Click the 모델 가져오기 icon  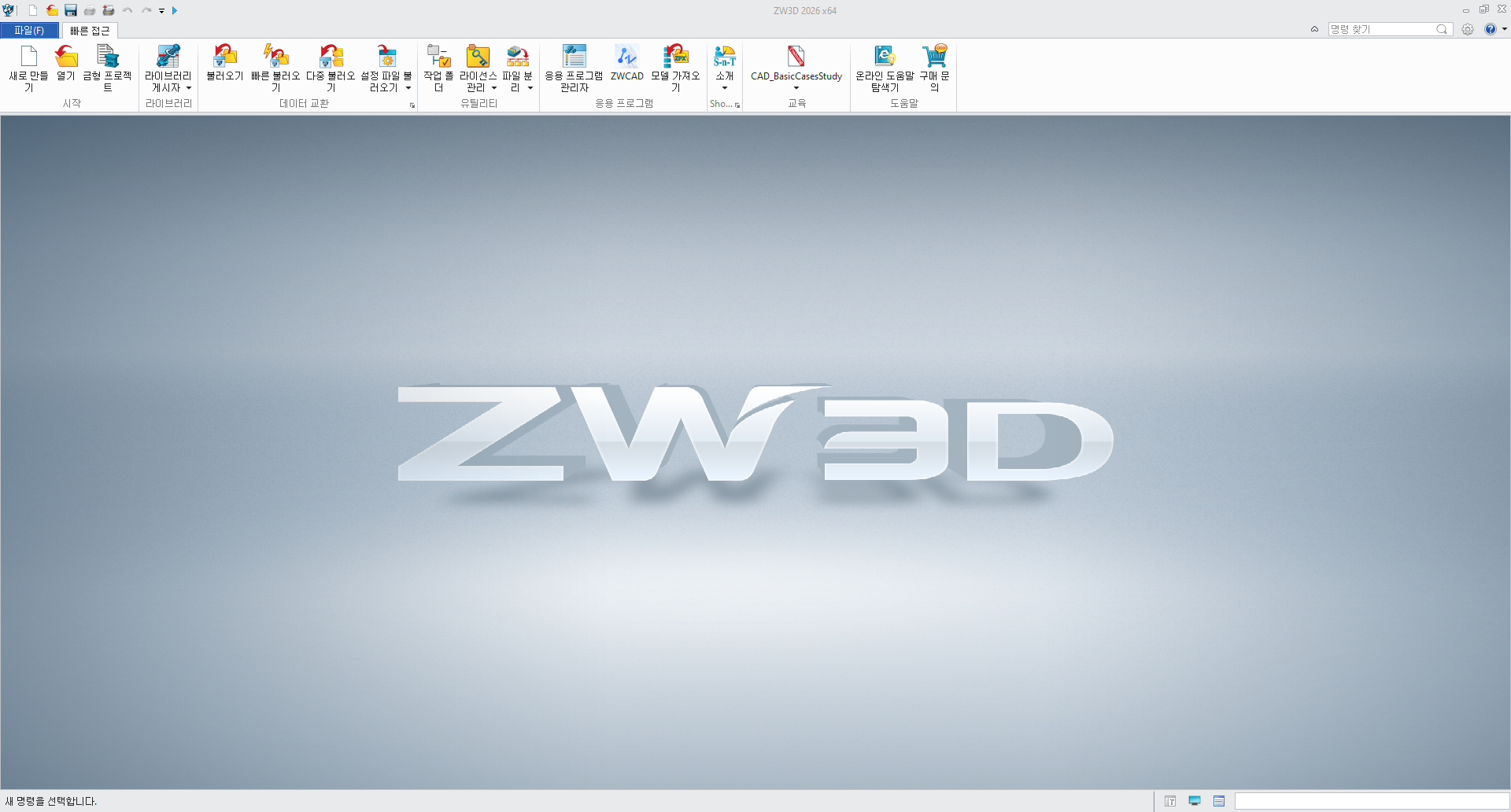pyautogui.click(x=675, y=56)
